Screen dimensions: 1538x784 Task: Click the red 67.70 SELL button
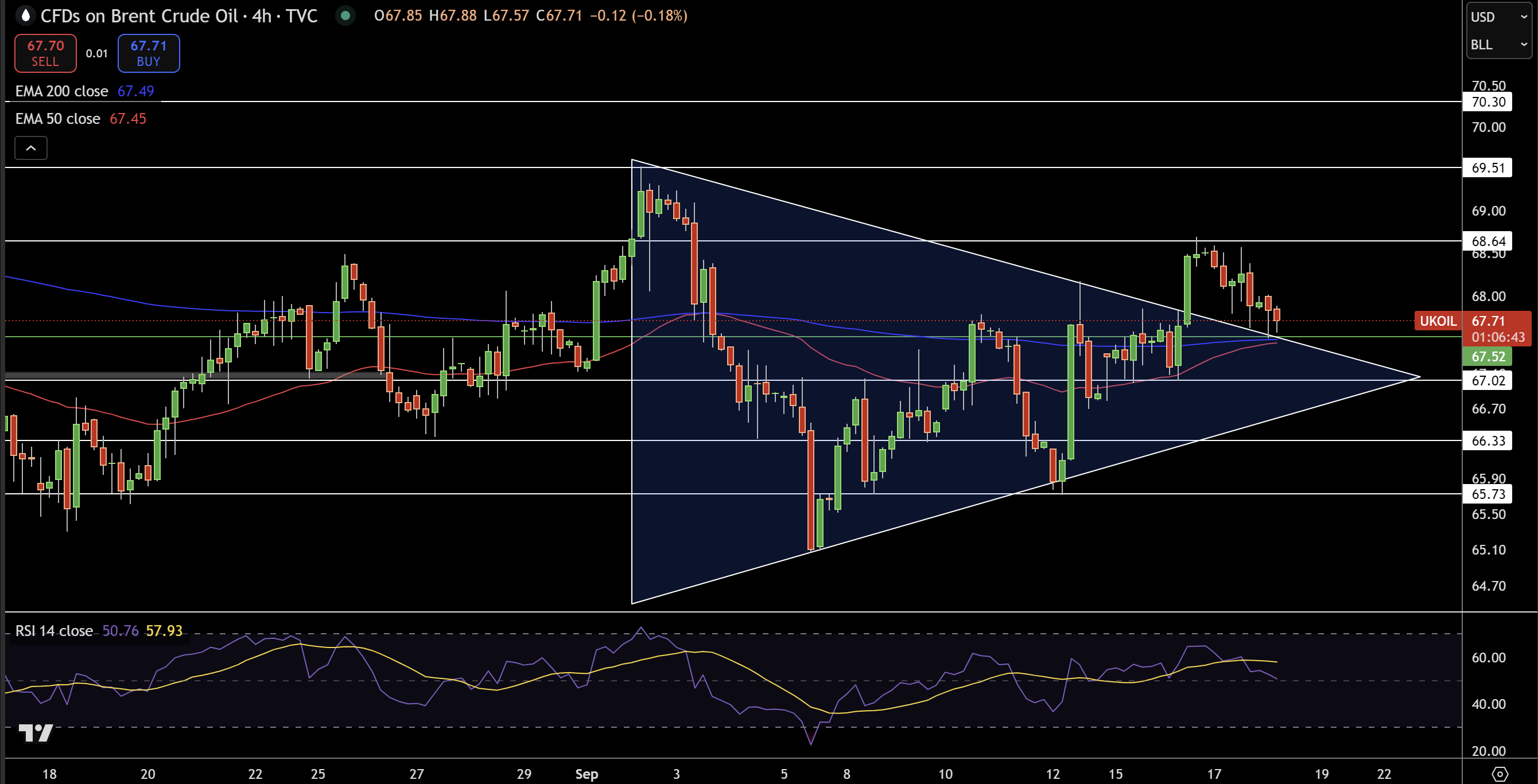(45, 53)
